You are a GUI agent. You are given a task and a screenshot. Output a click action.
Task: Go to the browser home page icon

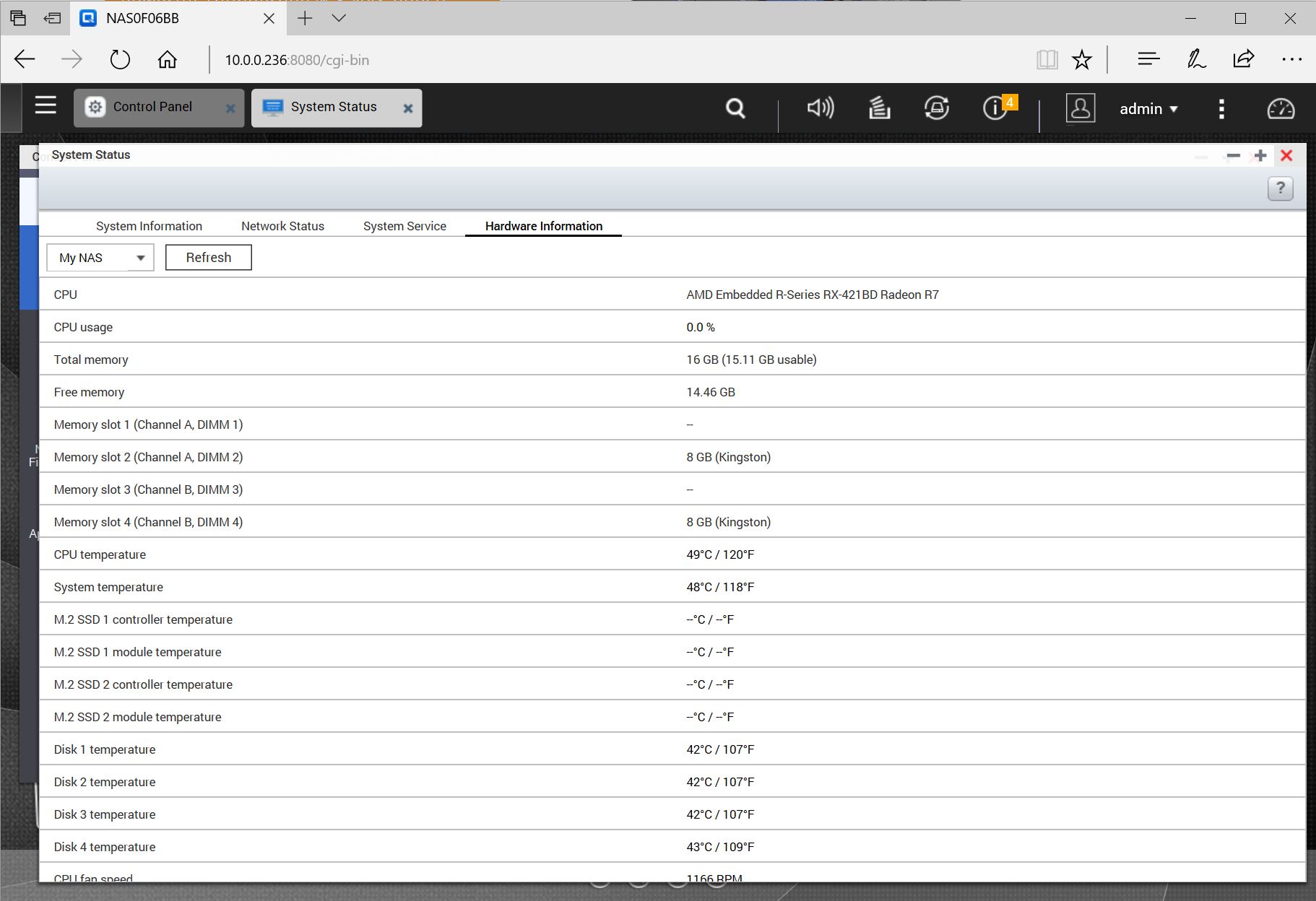[167, 59]
